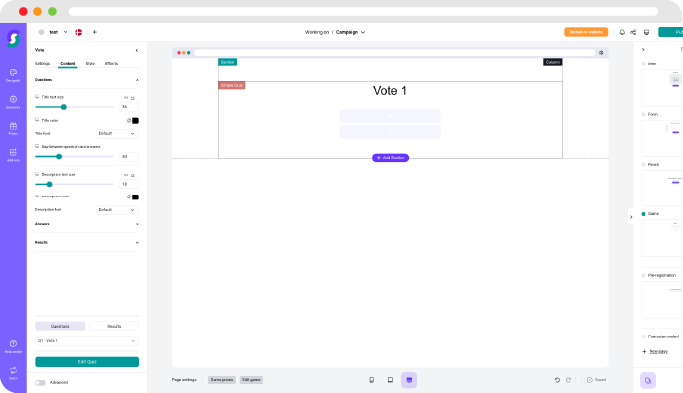
Task: Open the Title font dropdown
Action: click(x=117, y=133)
